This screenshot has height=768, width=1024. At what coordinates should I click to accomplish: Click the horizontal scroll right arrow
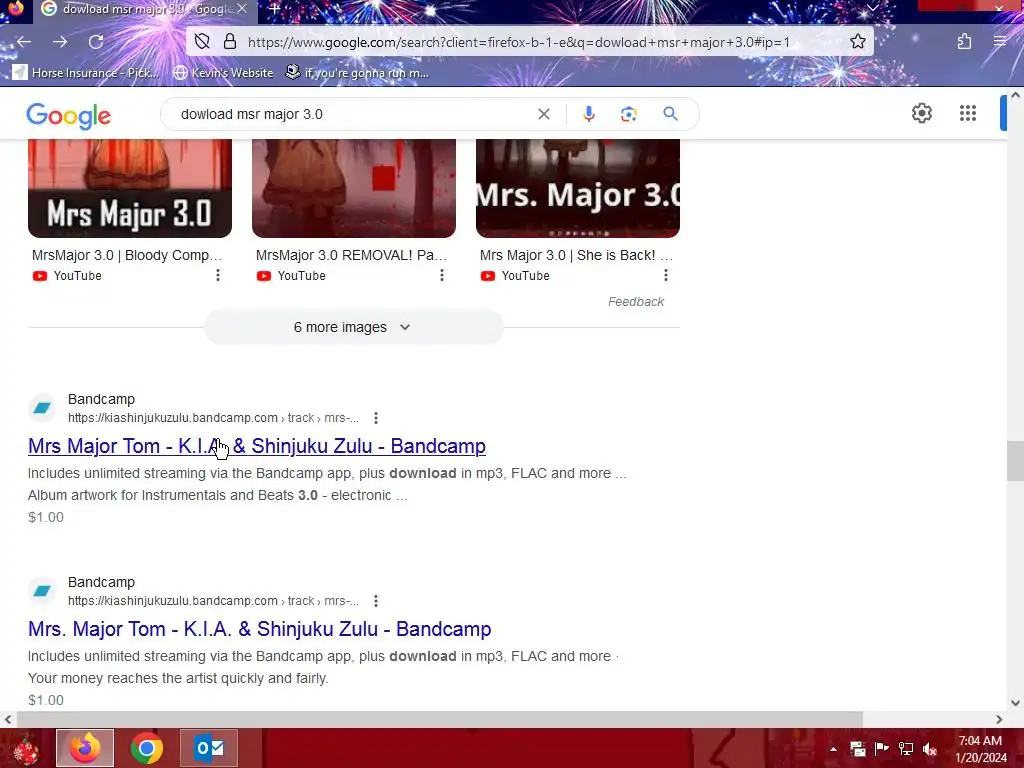point(999,719)
